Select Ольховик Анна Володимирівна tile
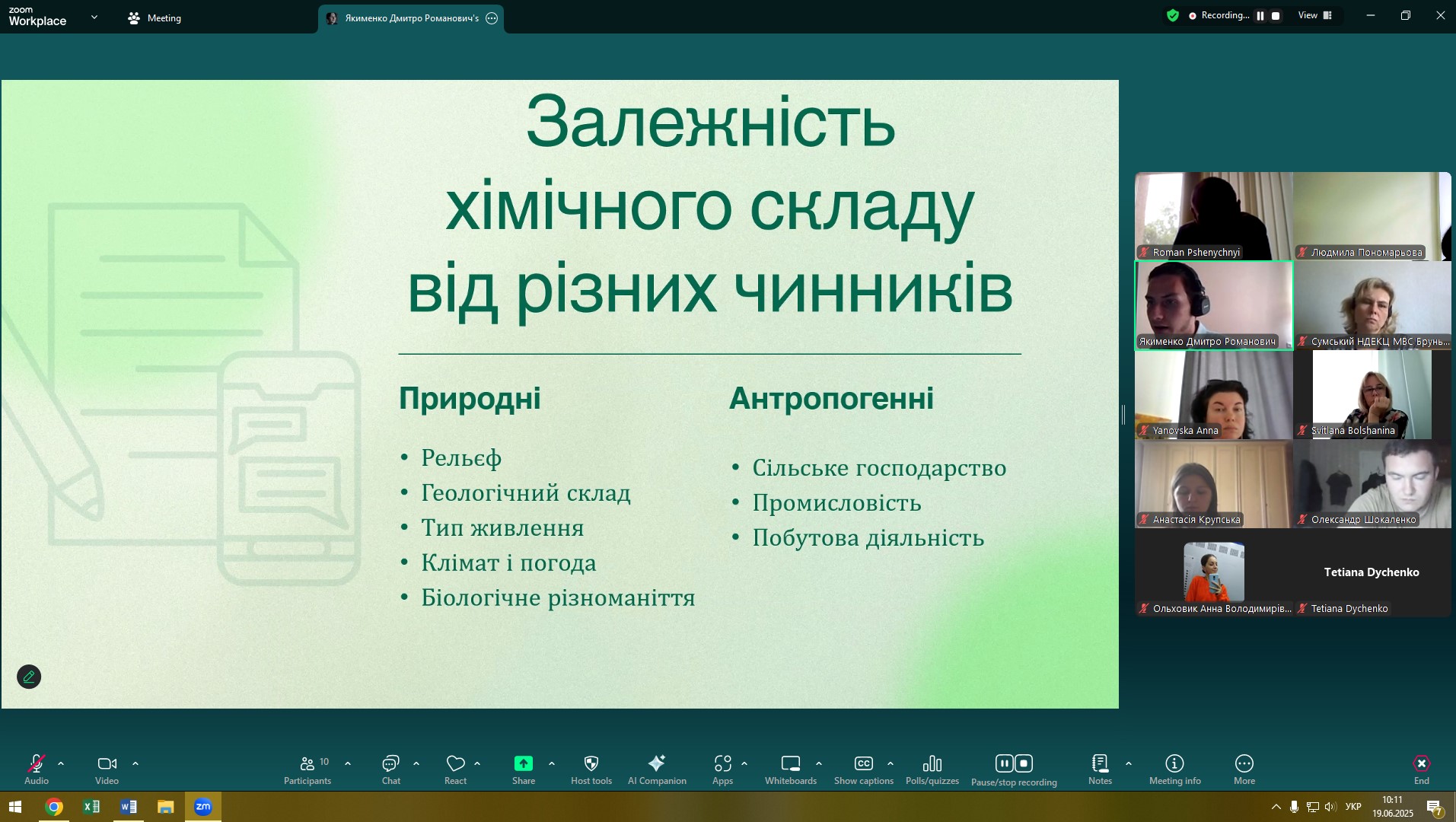Screen dimensions: 1456x822 (x=1213, y=572)
